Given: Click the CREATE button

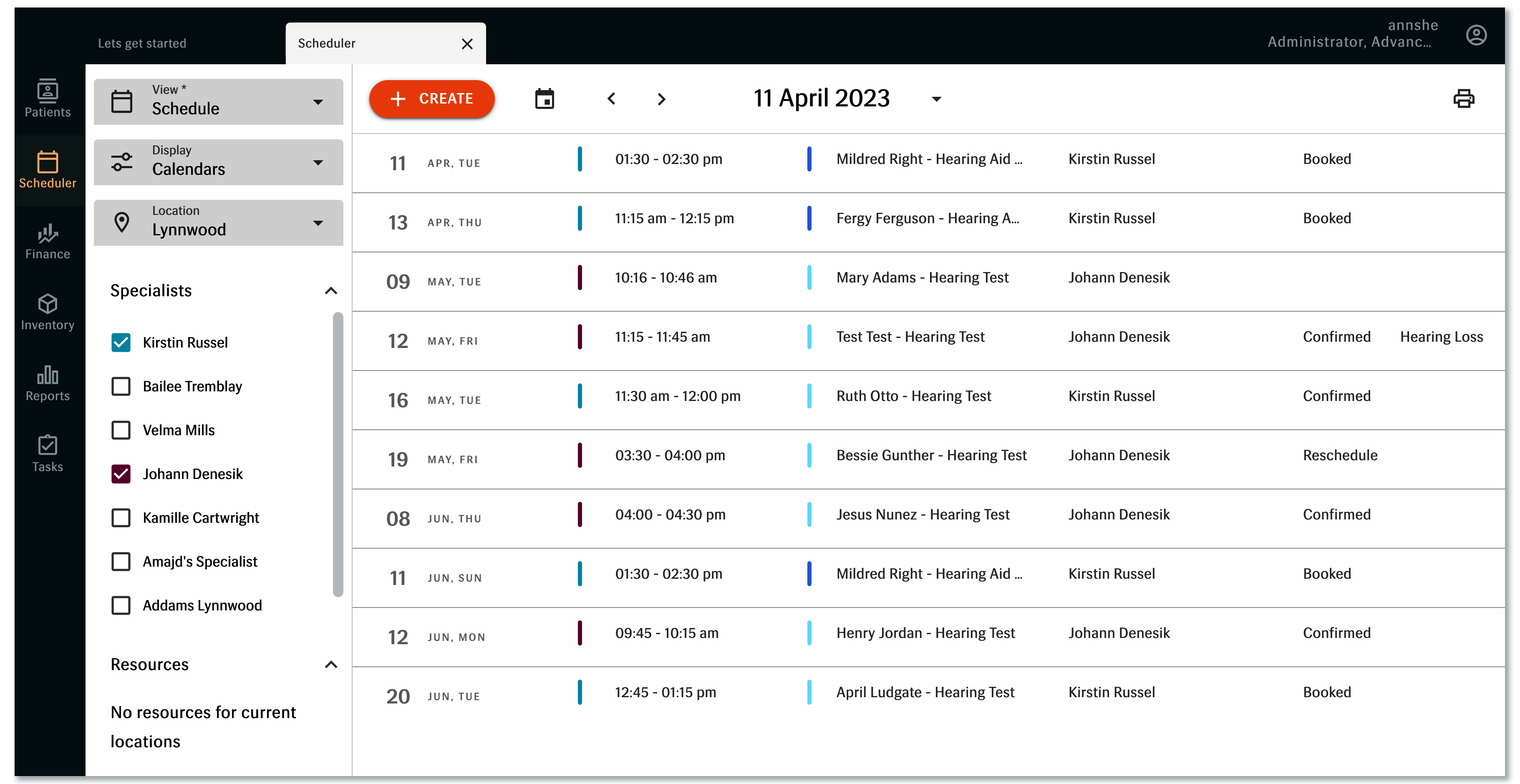Looking at the screenshot, I should (x=432, y=98).
